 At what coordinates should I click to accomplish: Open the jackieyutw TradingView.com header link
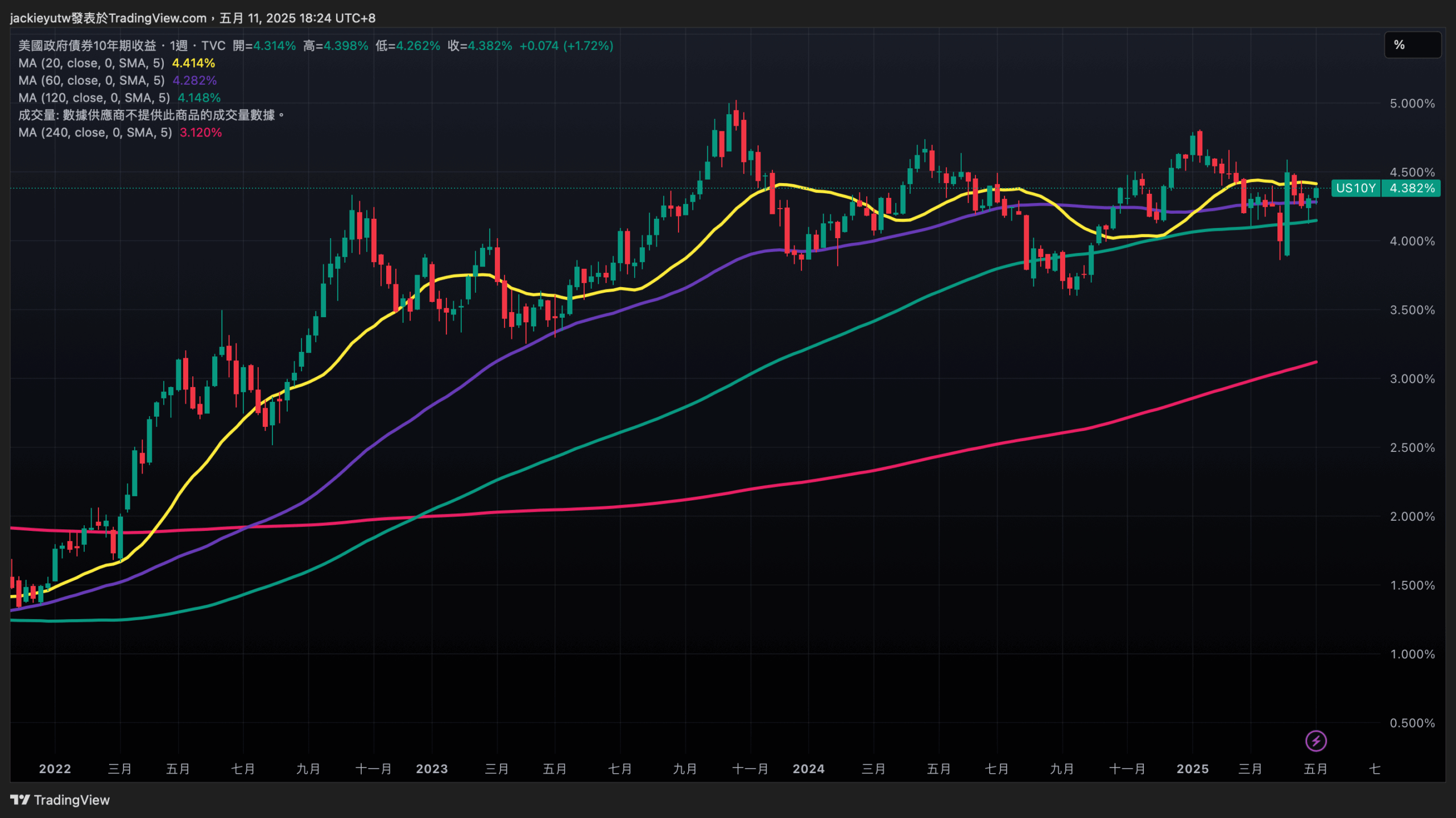(108, 18)
